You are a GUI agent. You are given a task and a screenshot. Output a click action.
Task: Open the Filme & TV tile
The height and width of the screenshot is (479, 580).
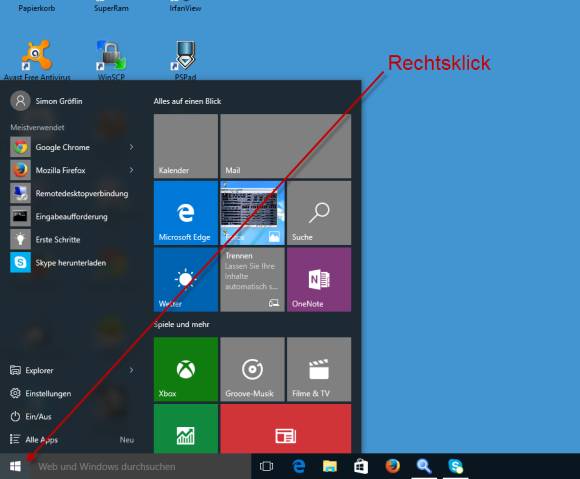pos(319,369)
